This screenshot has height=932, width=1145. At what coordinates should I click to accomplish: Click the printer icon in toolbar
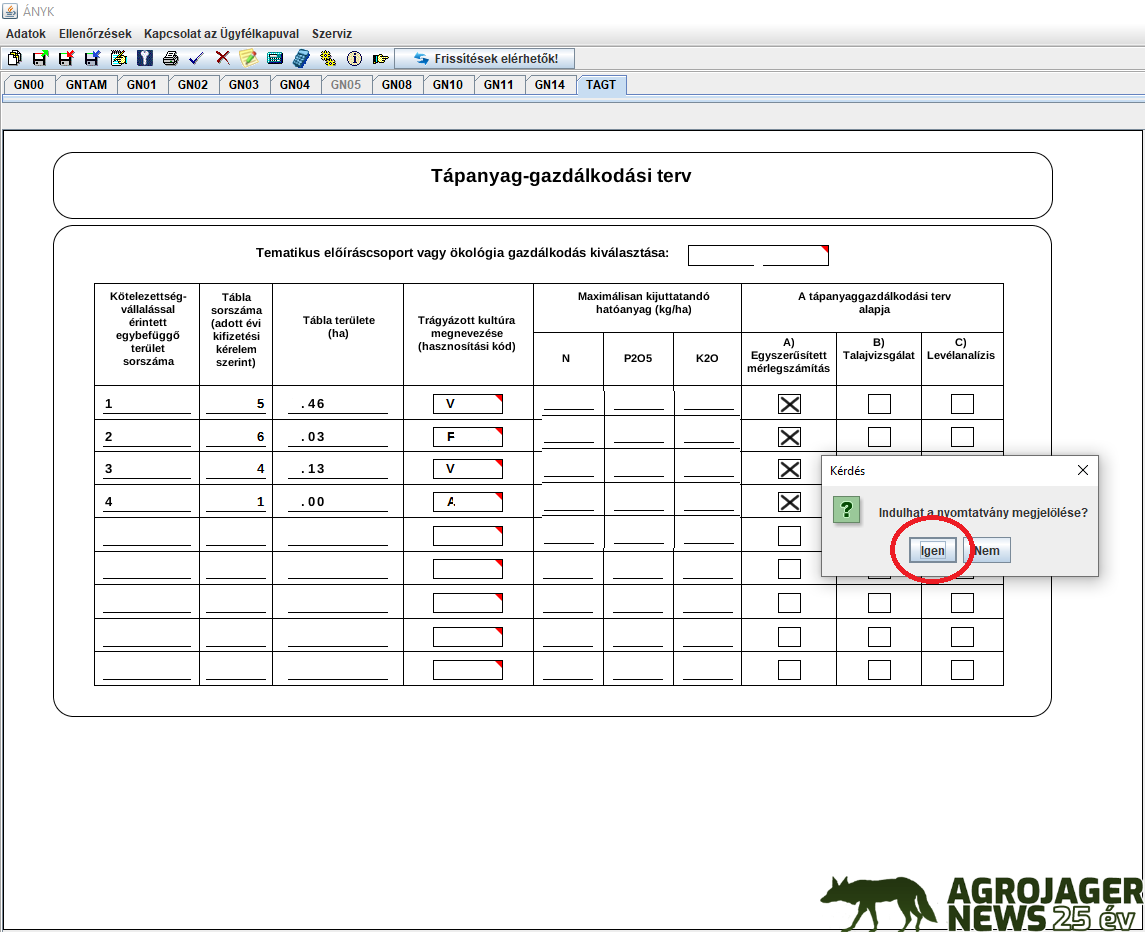[170, 59]
